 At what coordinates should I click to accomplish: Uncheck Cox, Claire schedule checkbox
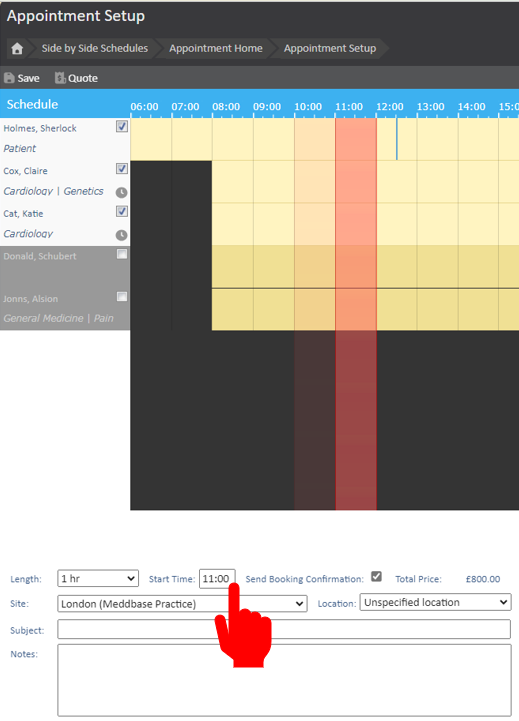coord(122,169)
